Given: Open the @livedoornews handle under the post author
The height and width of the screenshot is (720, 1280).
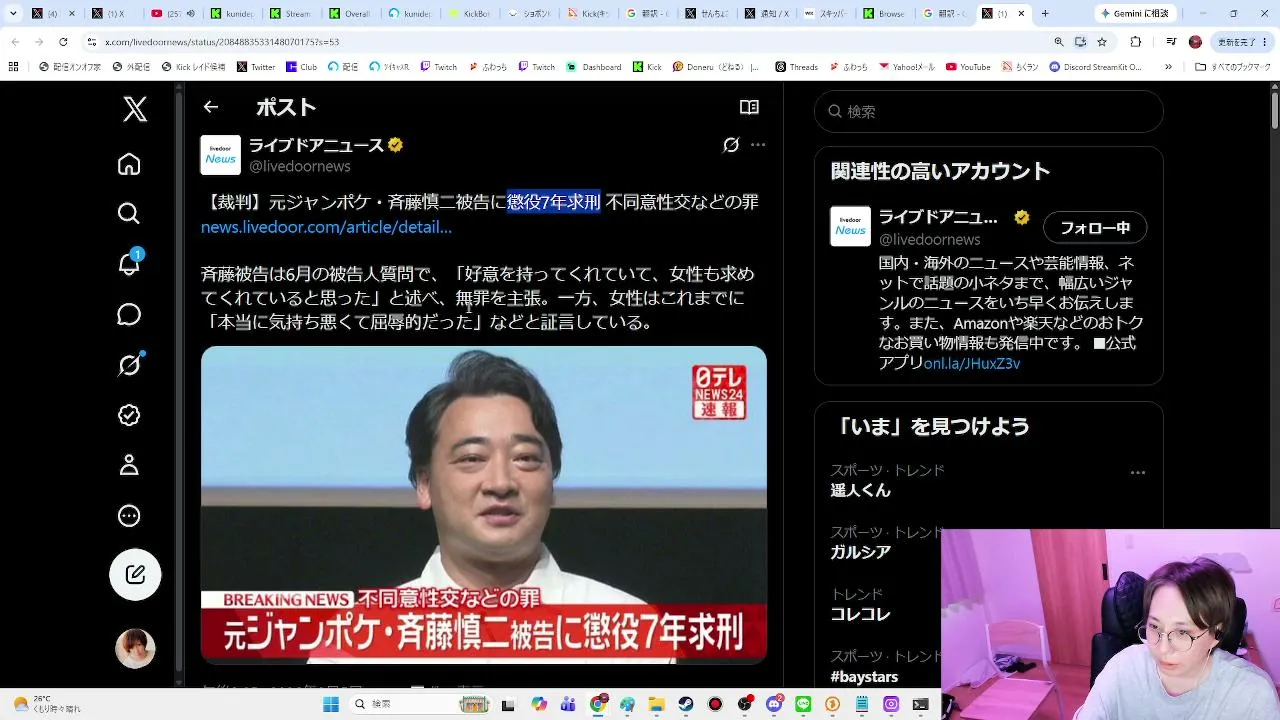Looking at the screenshot, I should click(x=300, y=166).
